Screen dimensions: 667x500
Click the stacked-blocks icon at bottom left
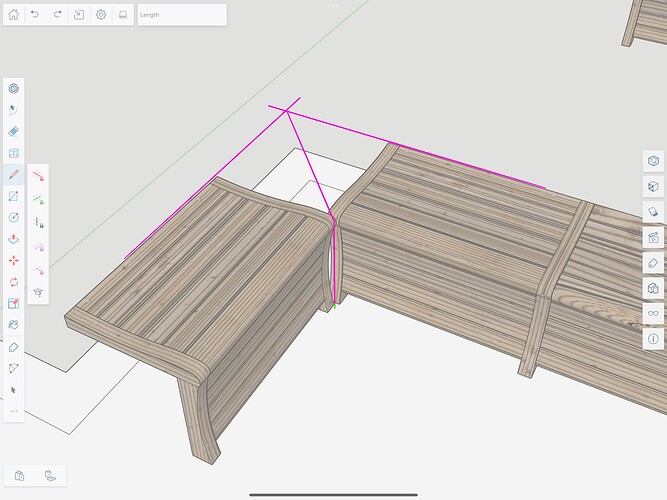pos(50,475)
